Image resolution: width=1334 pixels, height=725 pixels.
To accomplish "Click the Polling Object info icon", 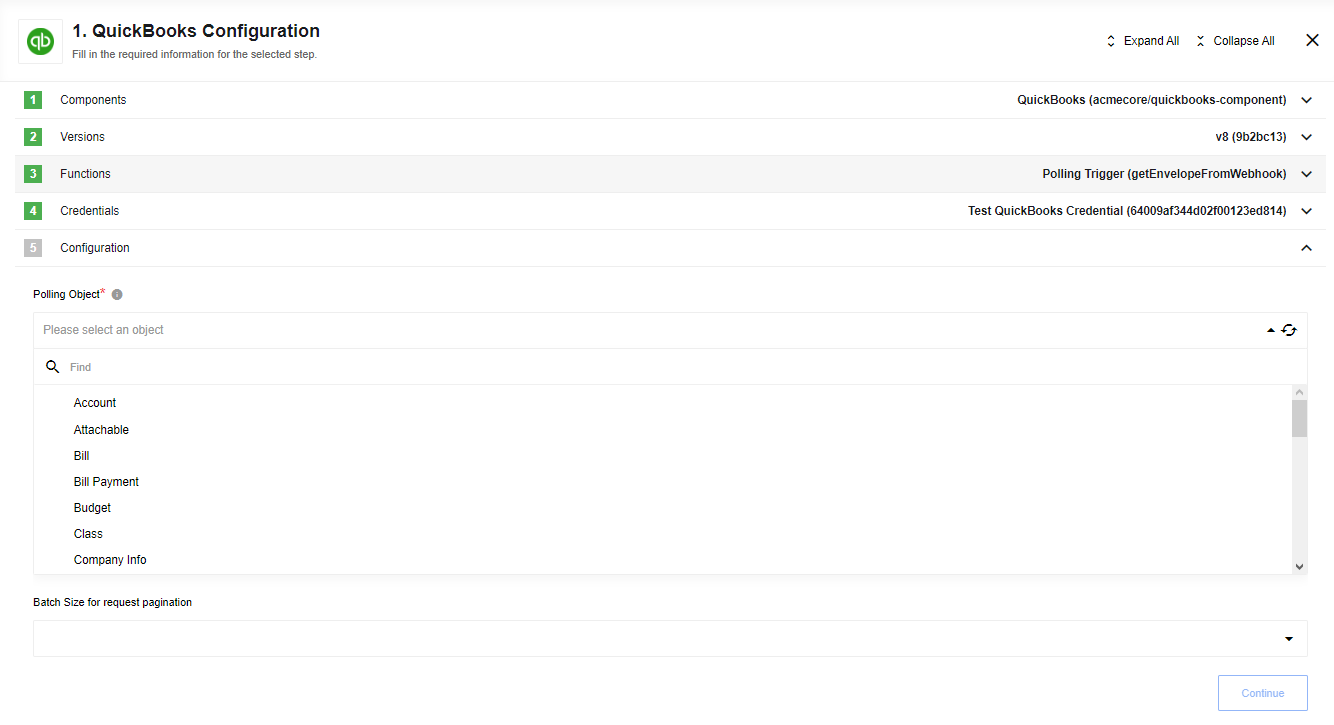I will tap(117, 295).
